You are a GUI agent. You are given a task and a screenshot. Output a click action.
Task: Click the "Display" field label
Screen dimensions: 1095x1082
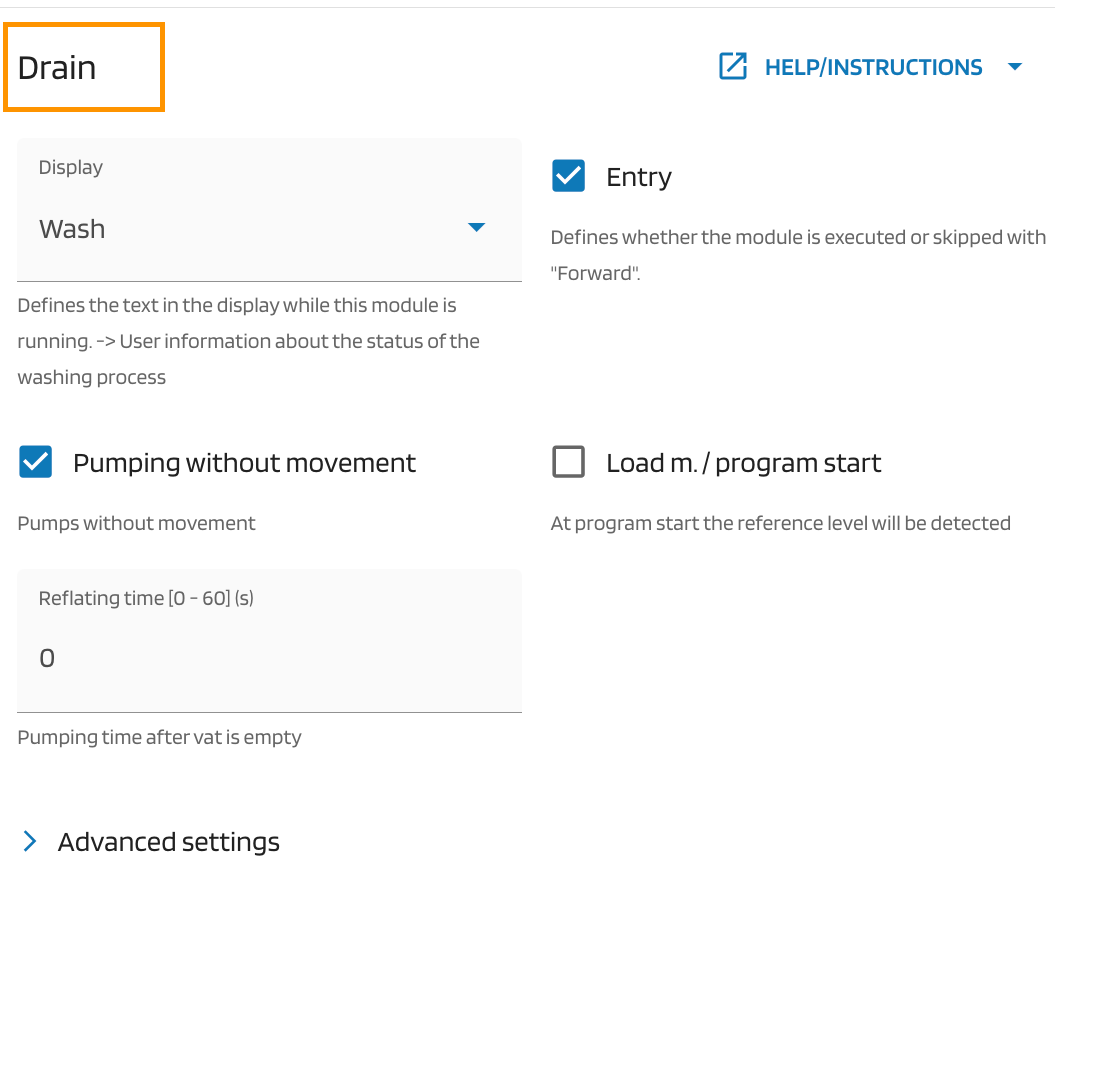pos(71,167)
